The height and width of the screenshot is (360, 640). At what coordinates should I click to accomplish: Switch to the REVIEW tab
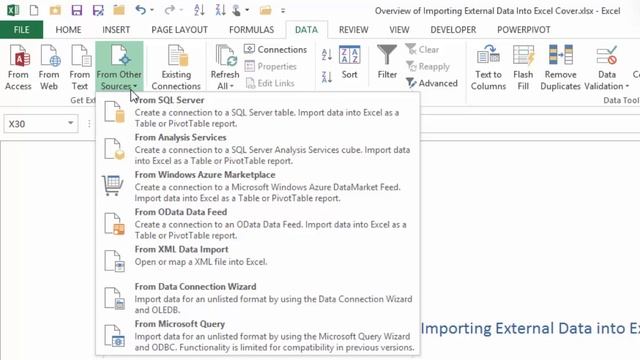(x=353, y=30)
